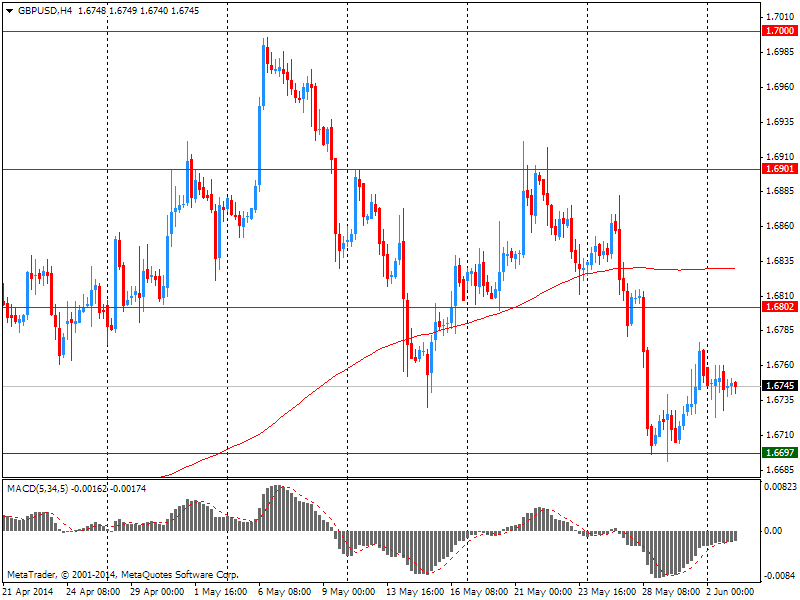Click the 1.6985 price scale value

[780, 52]
